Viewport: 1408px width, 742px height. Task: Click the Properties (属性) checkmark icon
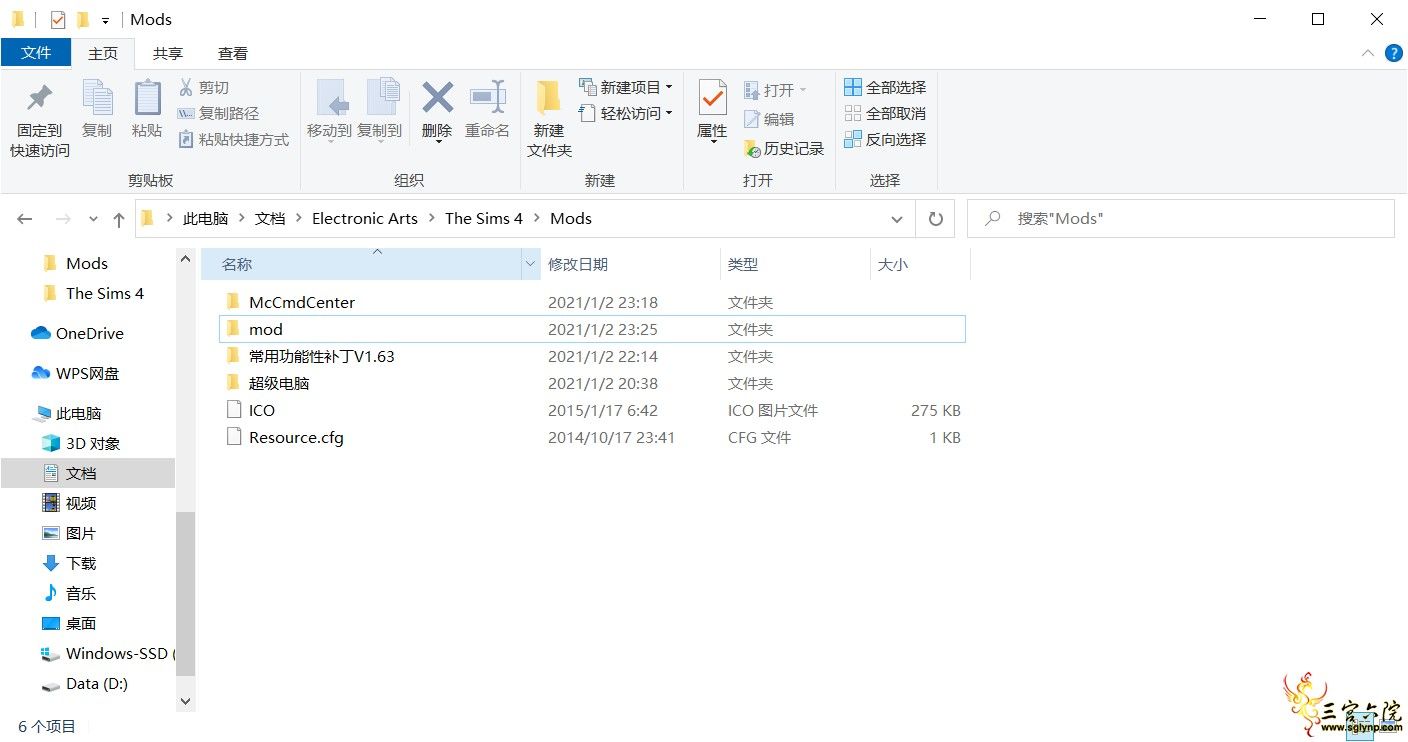tap(712, 98)
